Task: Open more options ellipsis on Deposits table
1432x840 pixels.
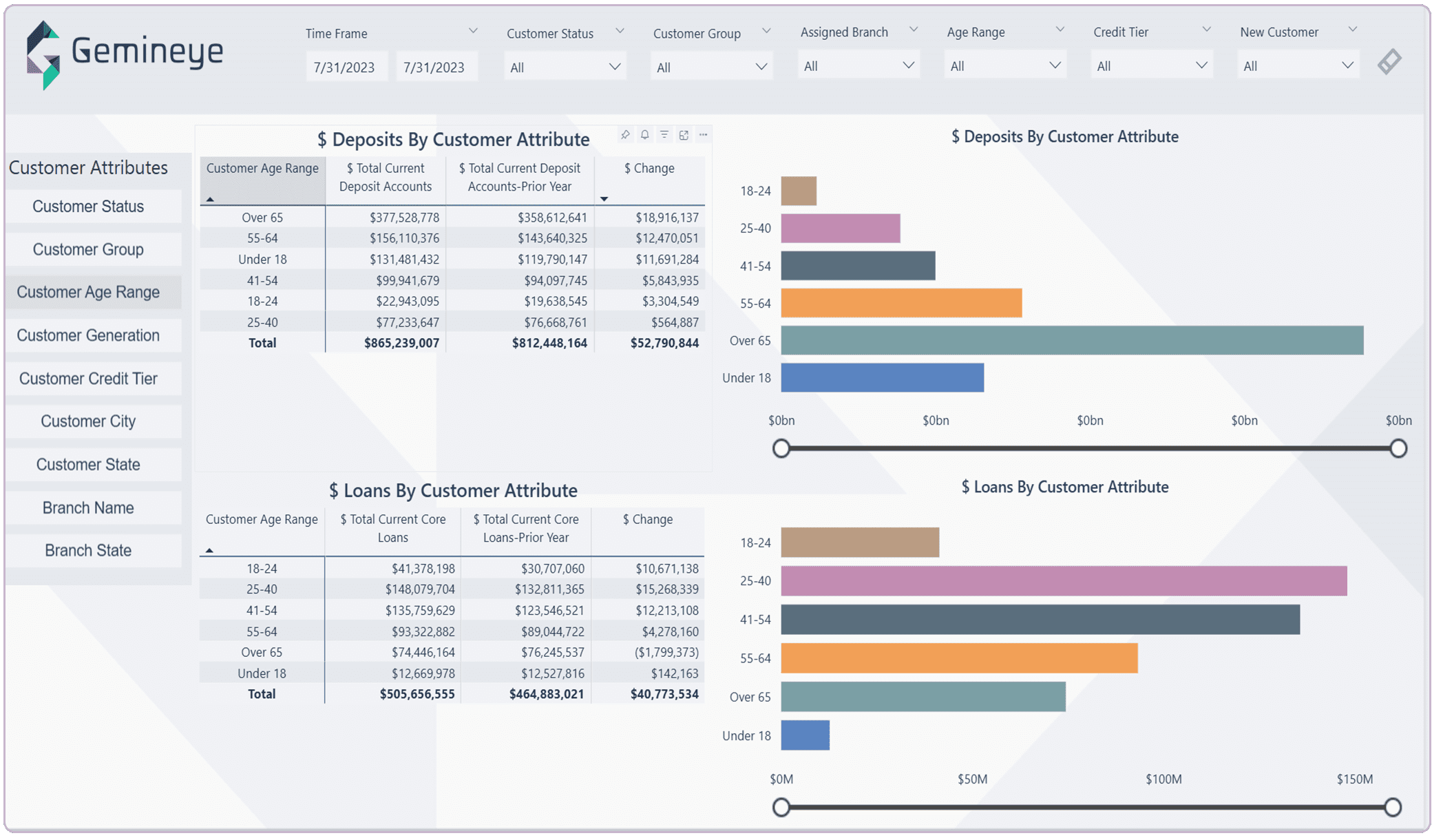Action: 703,135
